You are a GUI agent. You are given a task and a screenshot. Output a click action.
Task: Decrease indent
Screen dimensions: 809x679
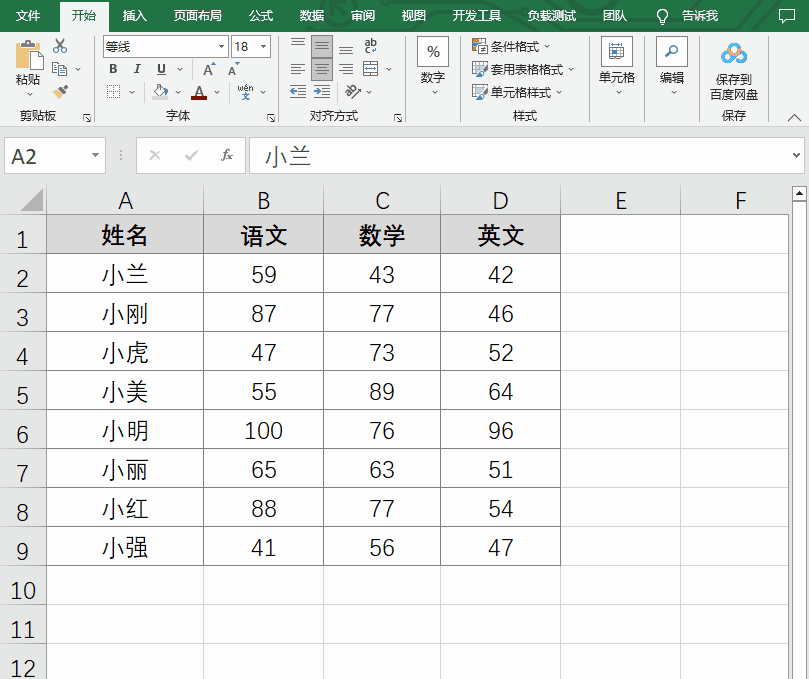click(x=298, y=92)
